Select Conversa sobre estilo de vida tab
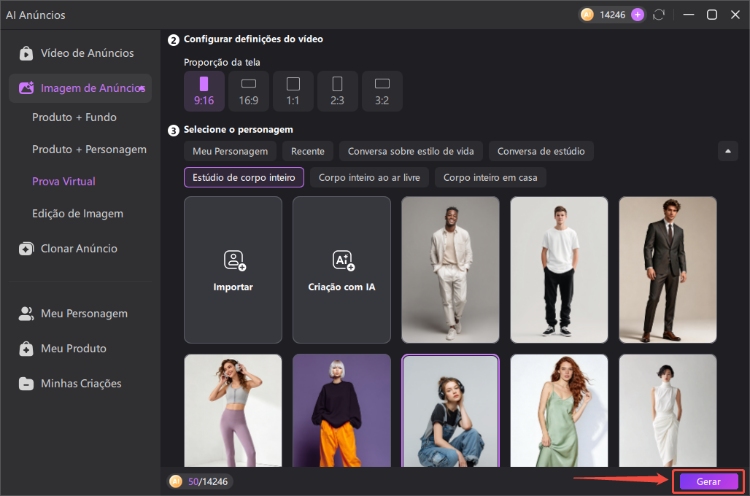Image resolution: width=750 pixels, height=496 pixels. (411, 151)
